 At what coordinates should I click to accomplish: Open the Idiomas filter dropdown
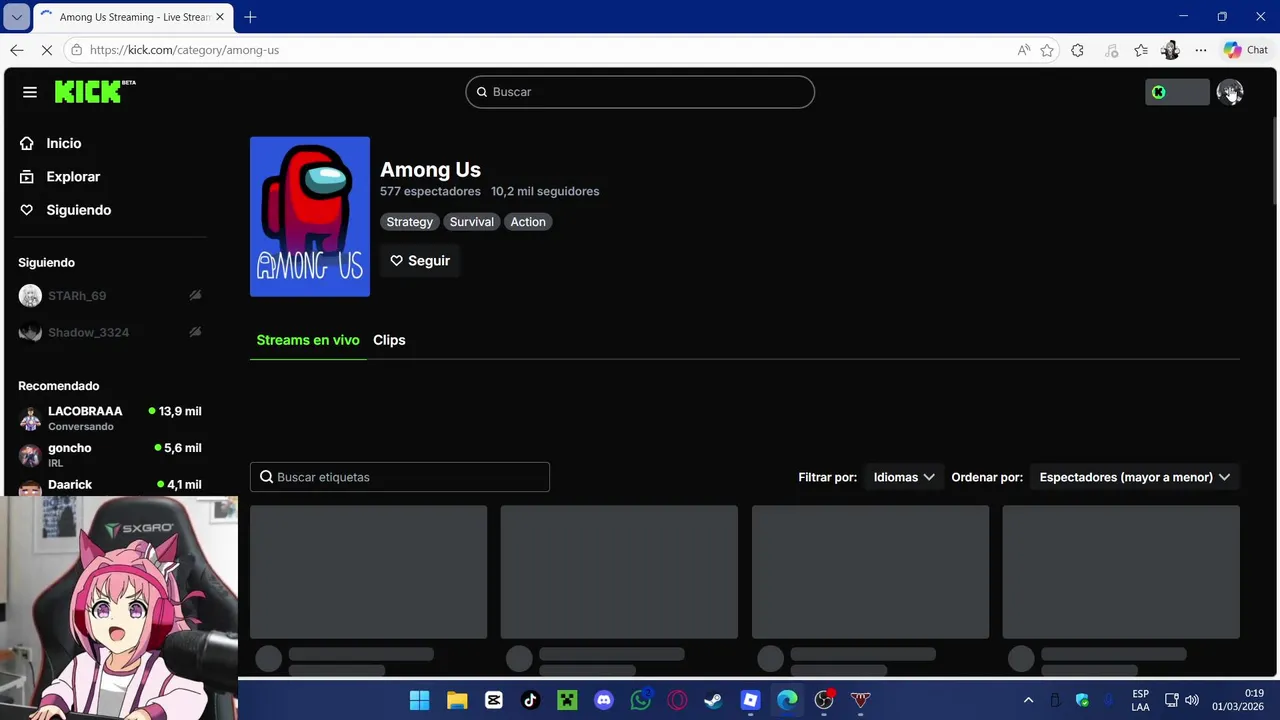point(904,477)
